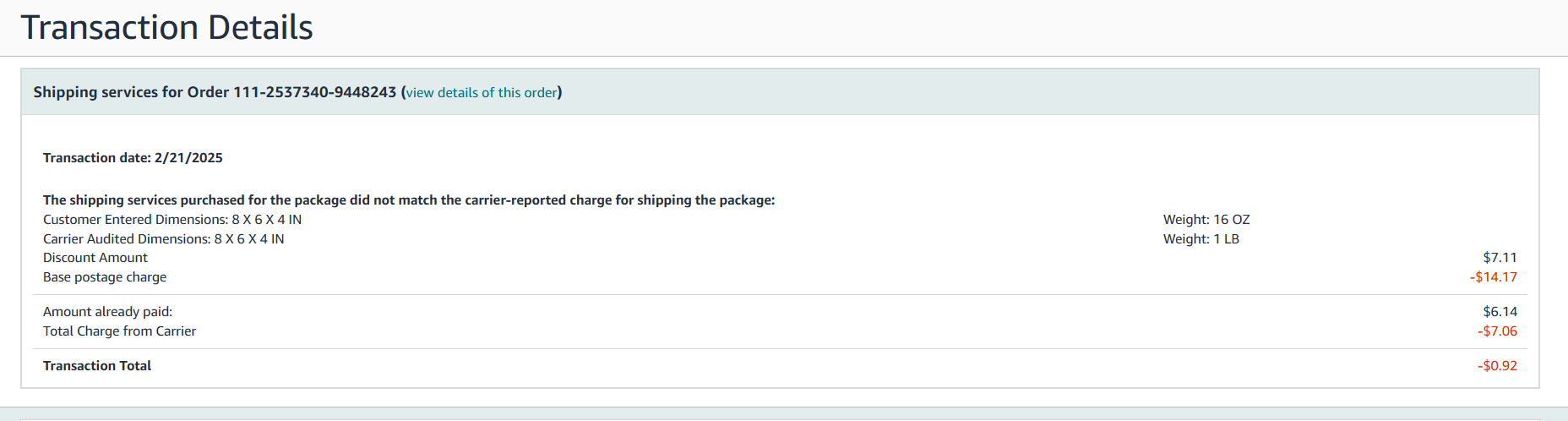Open the 'view details of this order' link

click(482, 92)
